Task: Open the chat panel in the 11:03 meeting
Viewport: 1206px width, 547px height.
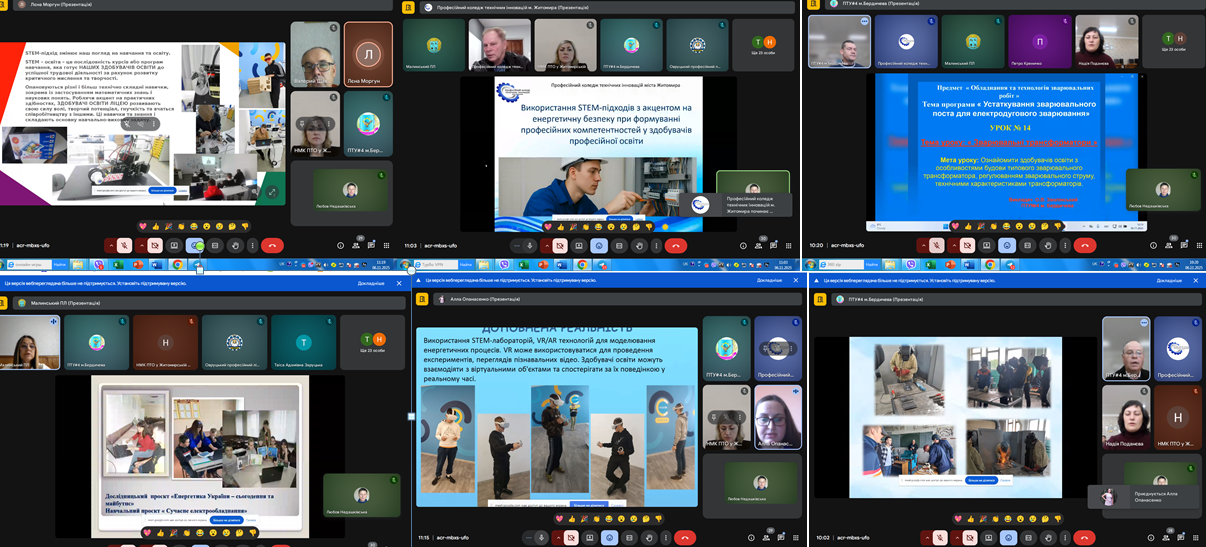Action: (x=773, y=246)
